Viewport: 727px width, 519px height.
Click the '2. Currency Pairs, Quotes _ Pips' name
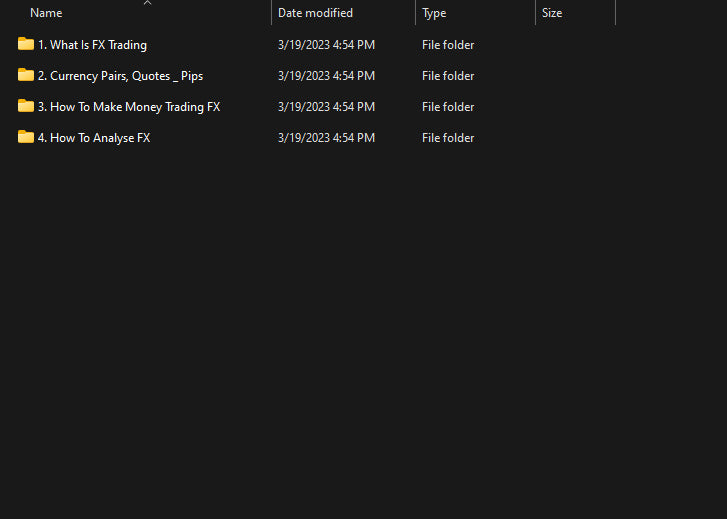pos(120,76)
